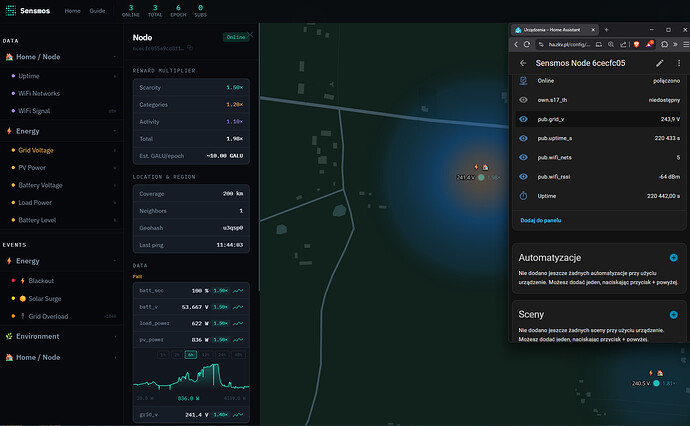Click the browser back button

(516, 44)
